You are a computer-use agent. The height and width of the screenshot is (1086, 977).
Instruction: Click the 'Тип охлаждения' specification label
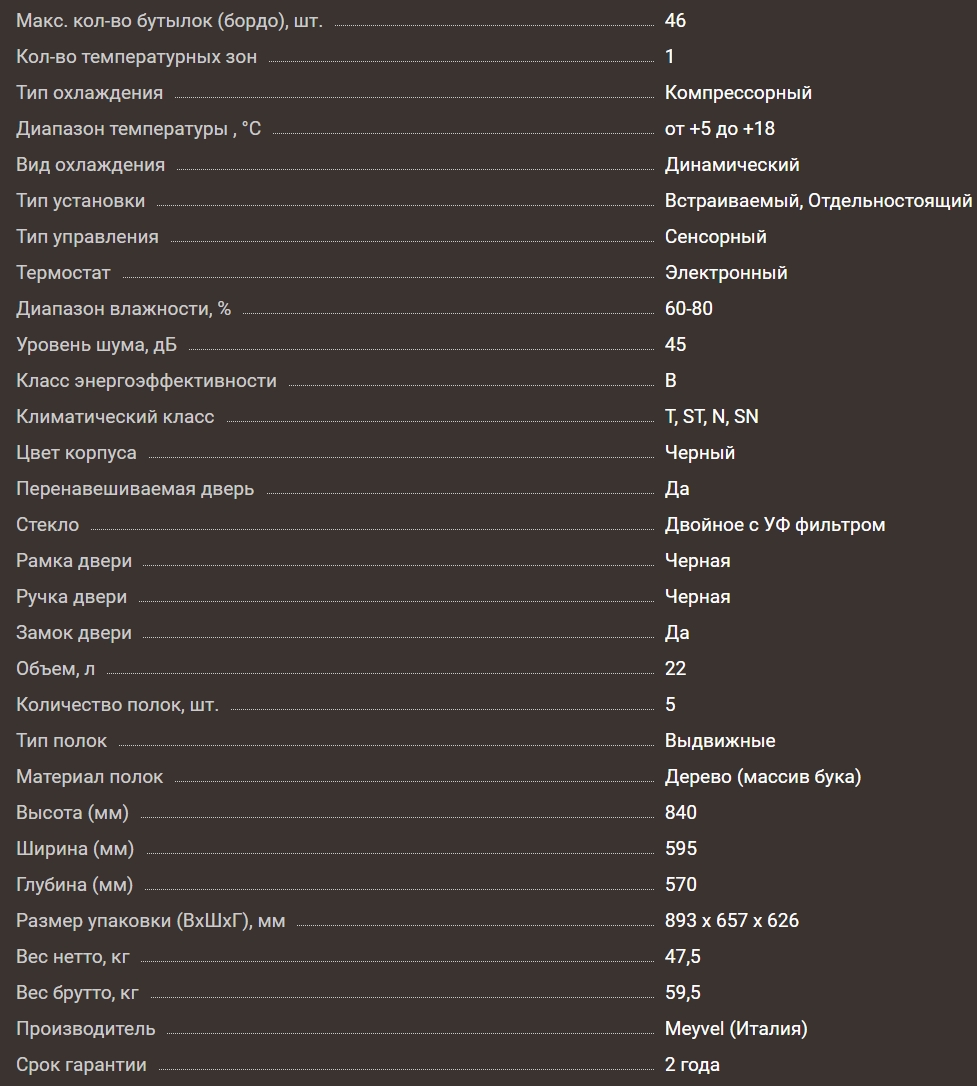tap(89, 93)
